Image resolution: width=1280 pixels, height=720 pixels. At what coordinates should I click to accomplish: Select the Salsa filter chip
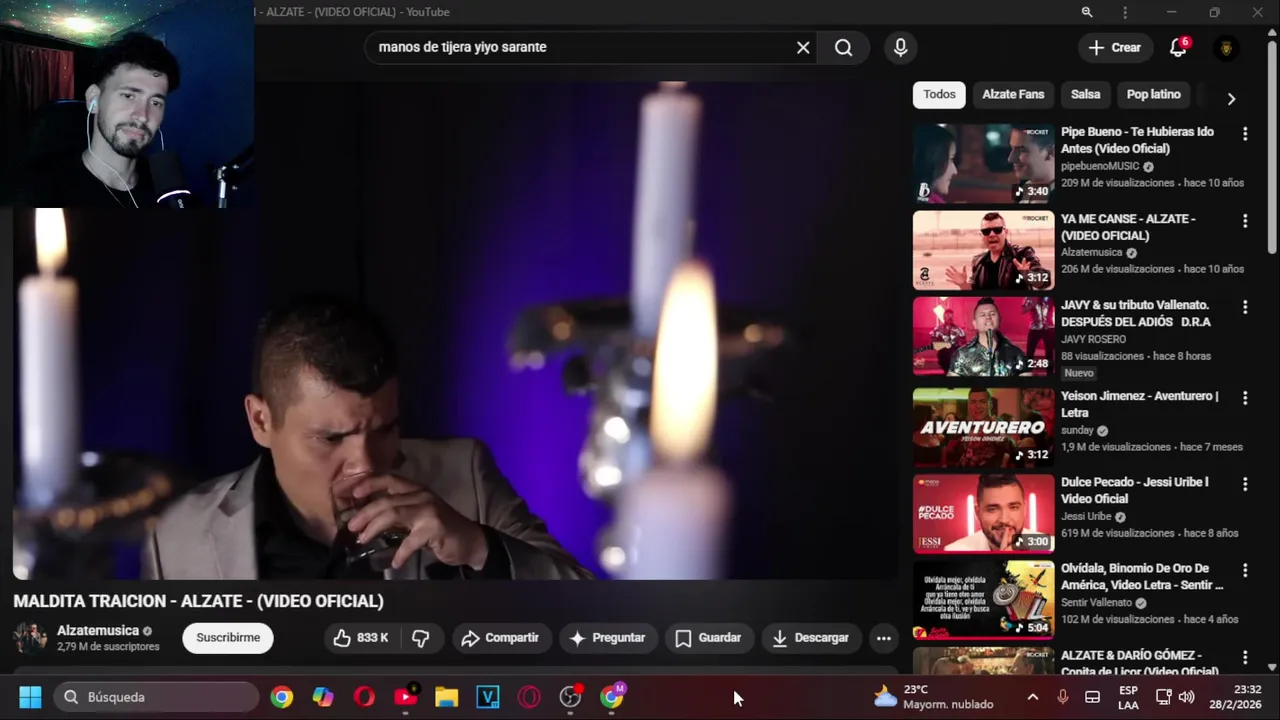[x=1085, y=95]
